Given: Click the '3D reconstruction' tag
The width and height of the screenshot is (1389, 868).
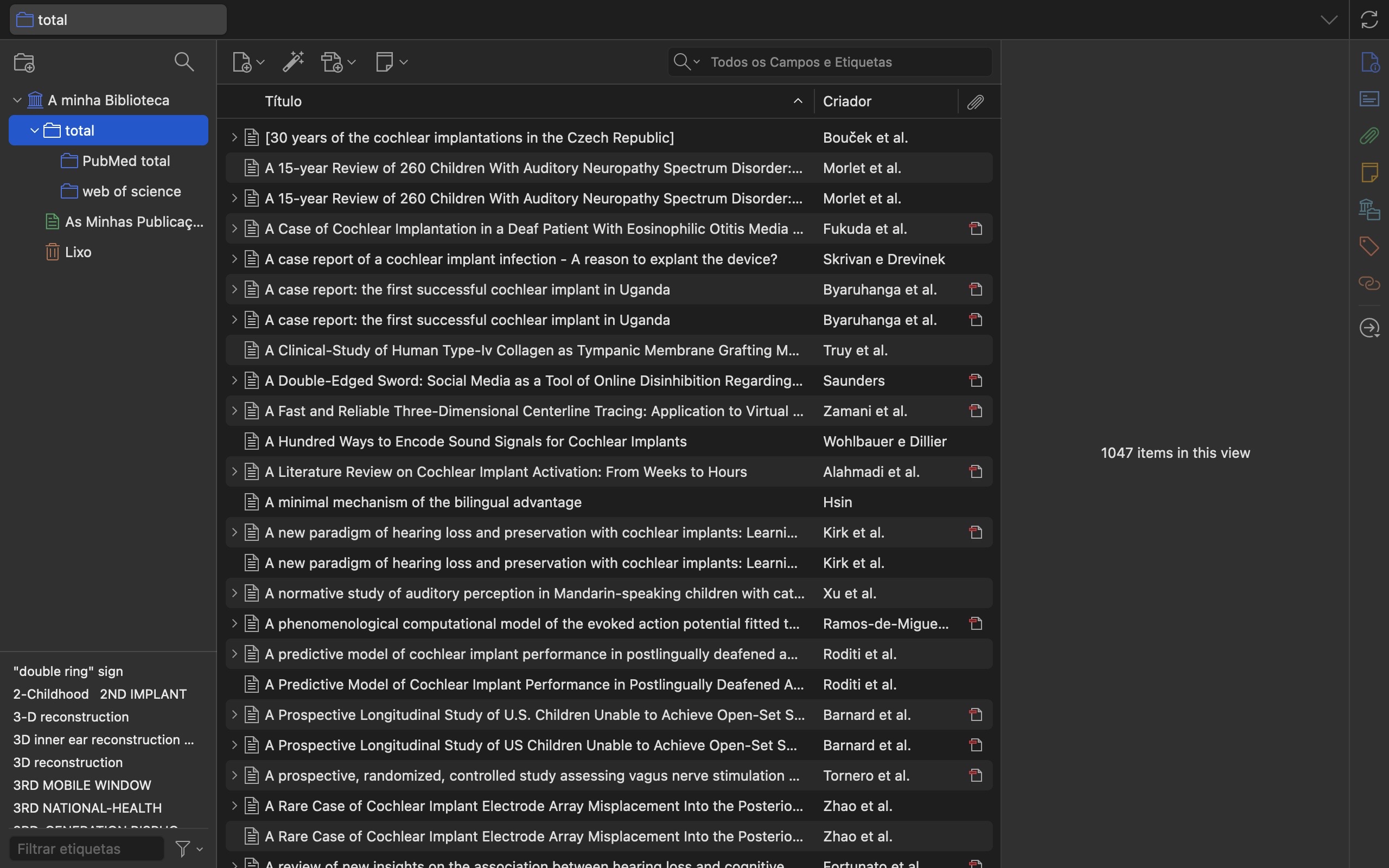Looking at the screenshot, I should coord(68,762).
